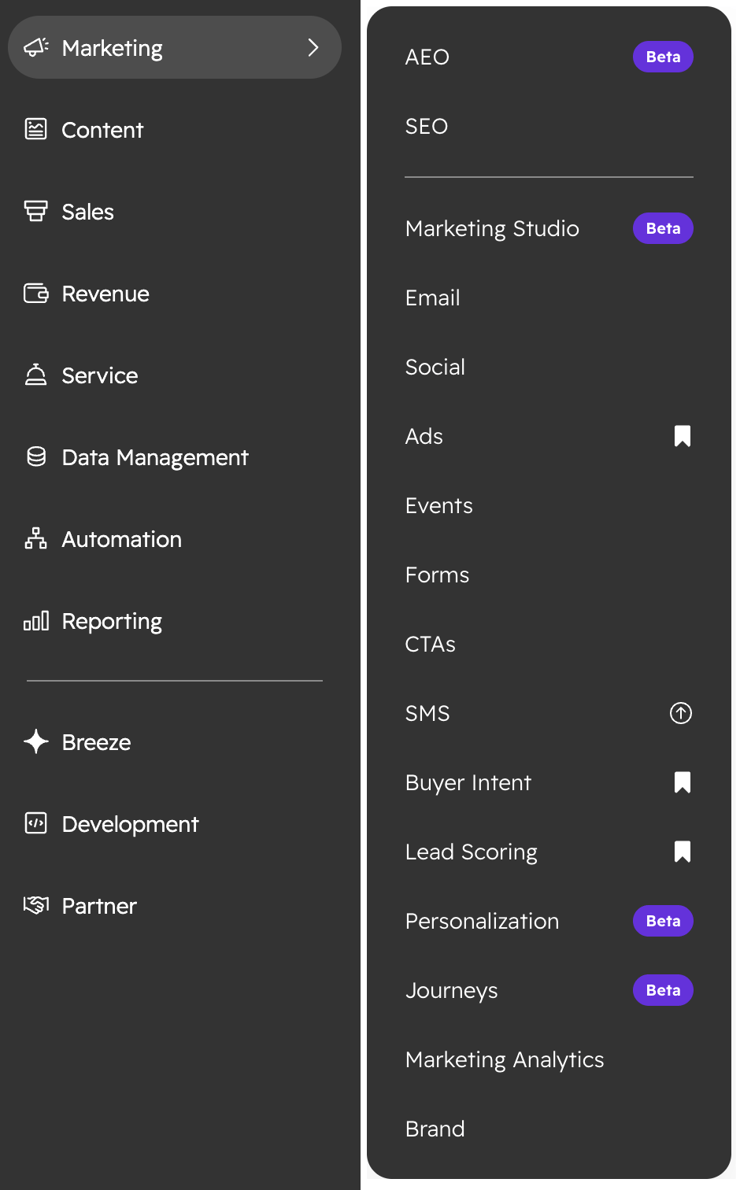Click the Automation workflow icon

[x=36, y=539]
